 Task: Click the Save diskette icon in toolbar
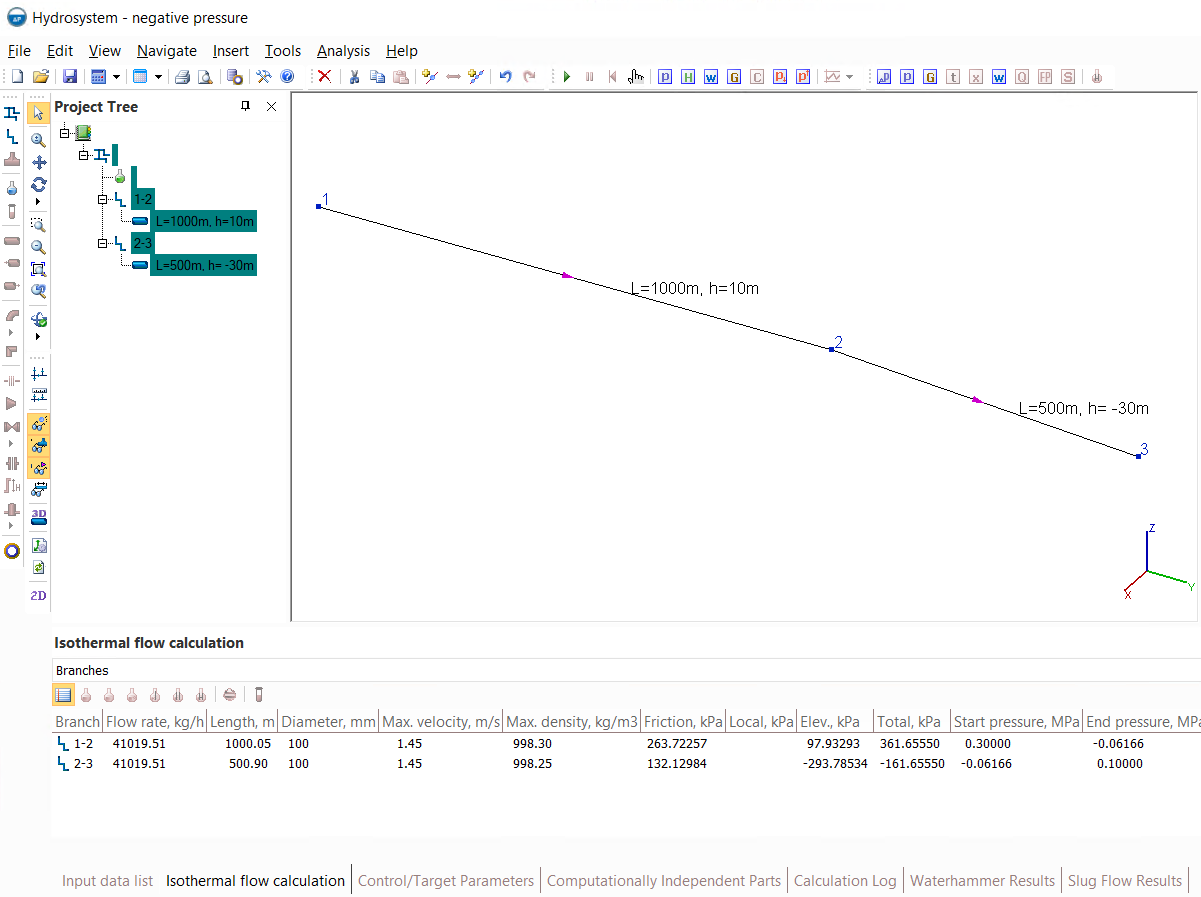70,77
